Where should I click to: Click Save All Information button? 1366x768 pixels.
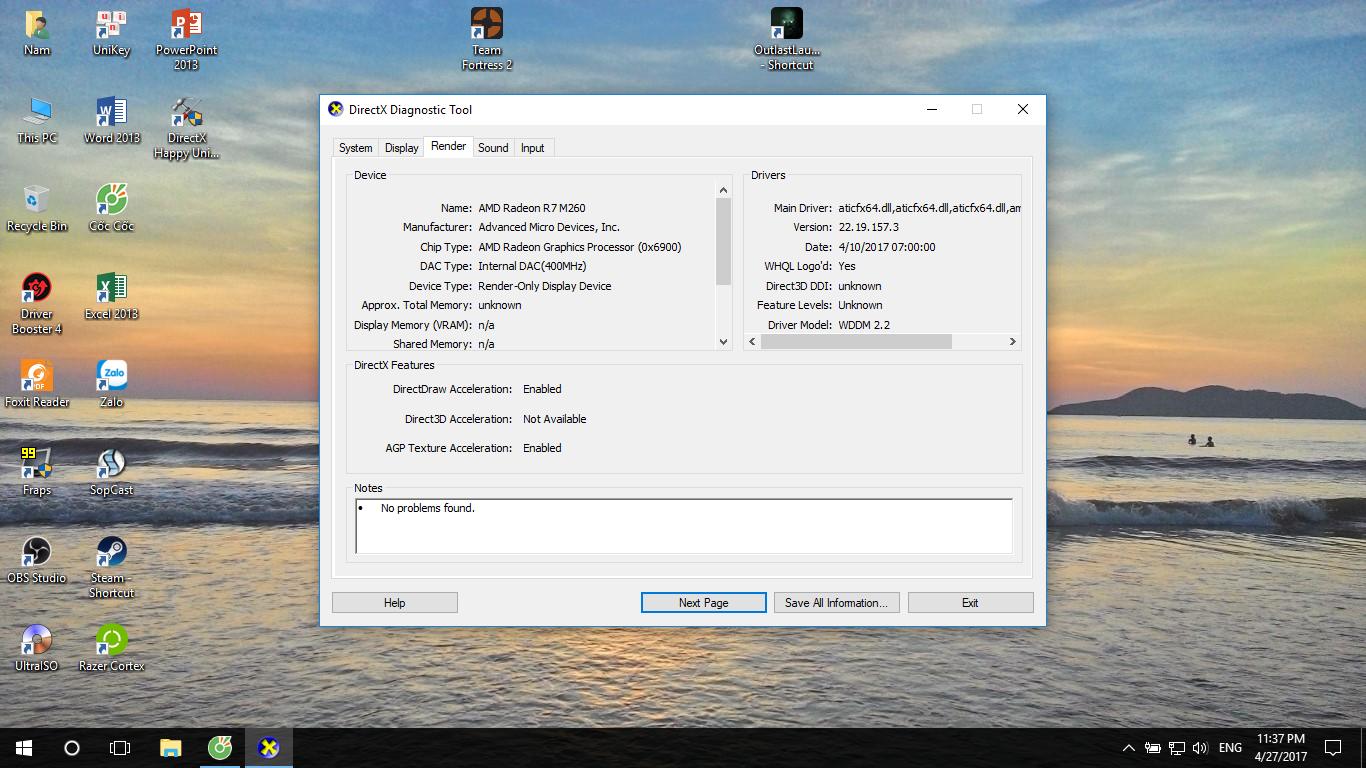coord(837,603)
